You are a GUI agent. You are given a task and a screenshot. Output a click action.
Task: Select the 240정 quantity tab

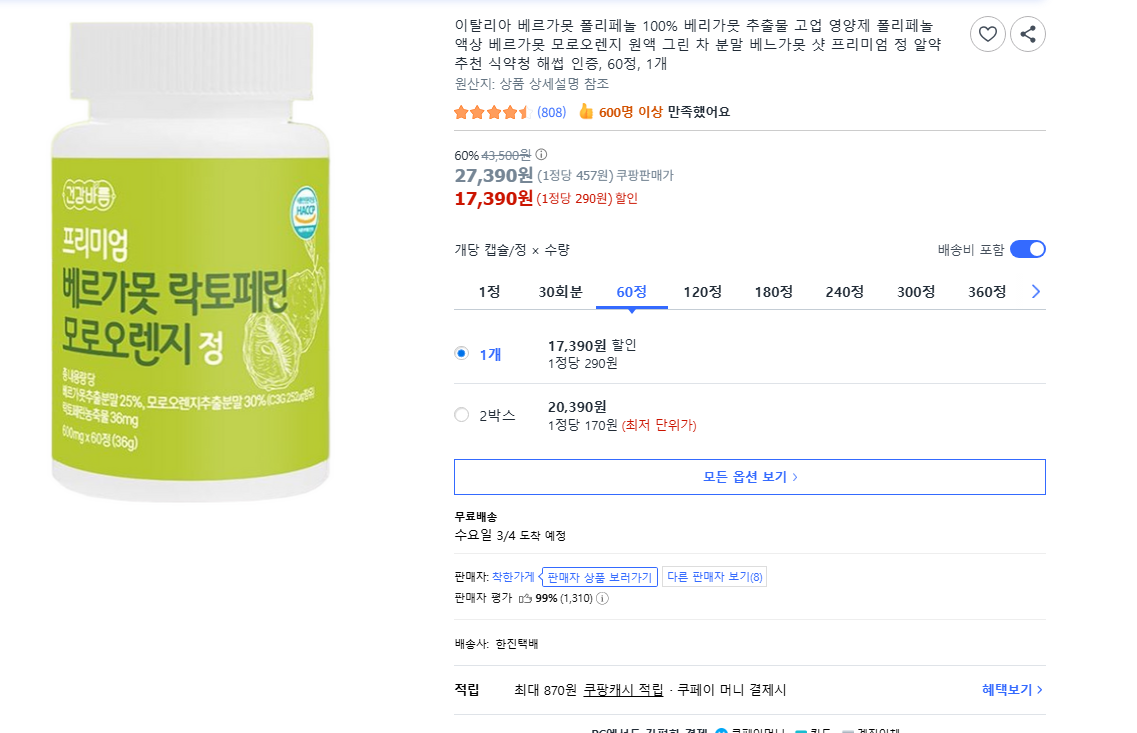pos(844,292)
